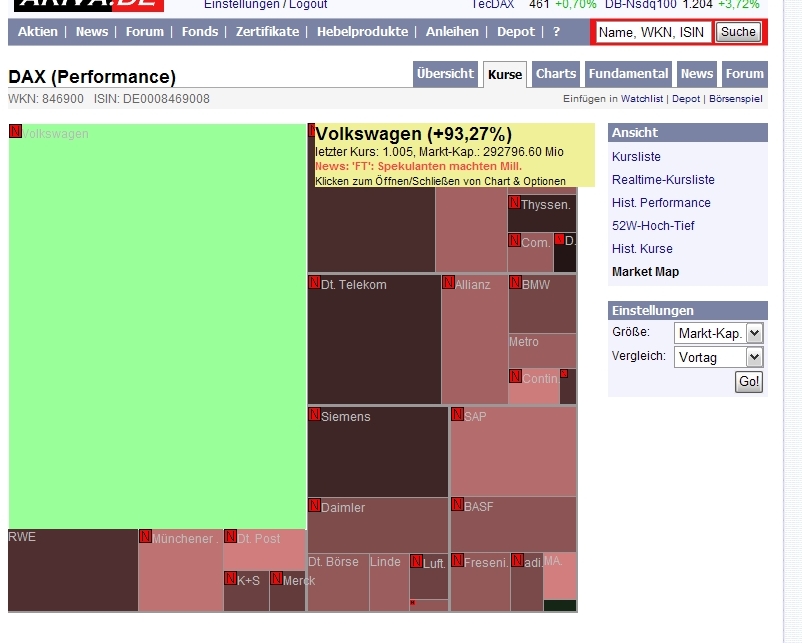Switch to the Fundamental tab
802x643 pixels.
(x=628, y=74)
